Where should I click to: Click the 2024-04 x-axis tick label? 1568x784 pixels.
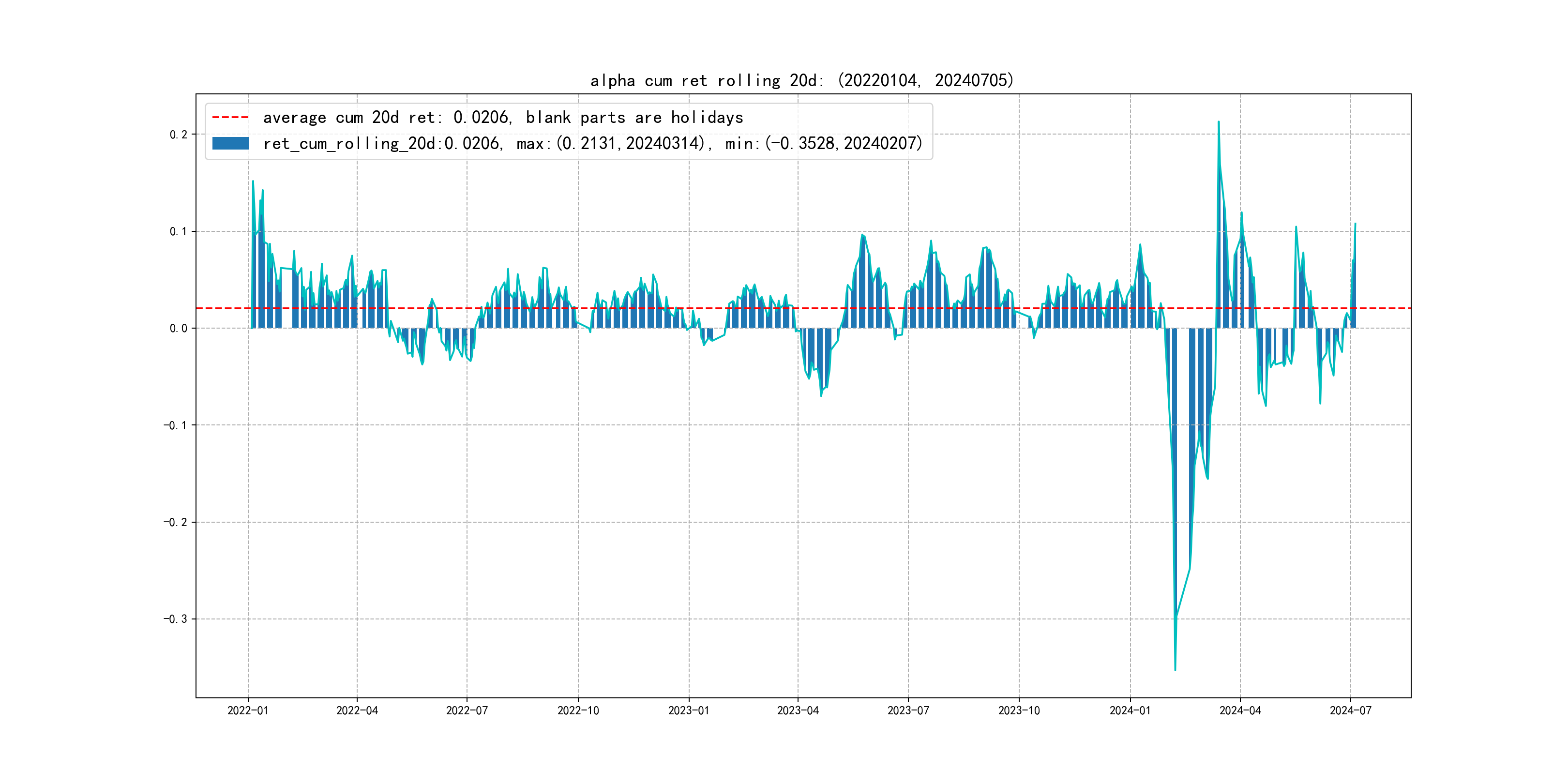tap(1240, 710)
